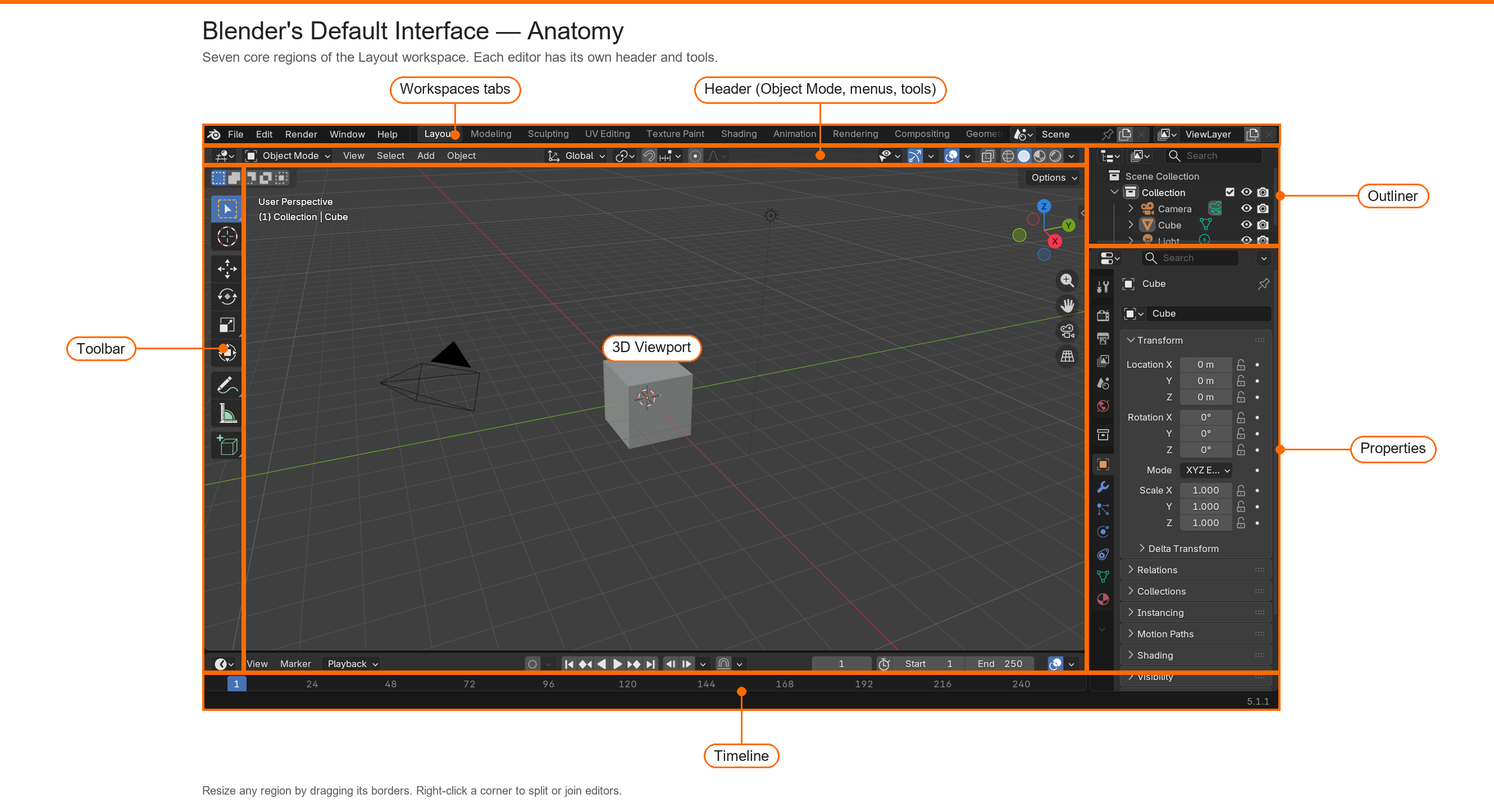Select the Rotate tool
Screen dimensions: 1494x812
coord(227,297)
